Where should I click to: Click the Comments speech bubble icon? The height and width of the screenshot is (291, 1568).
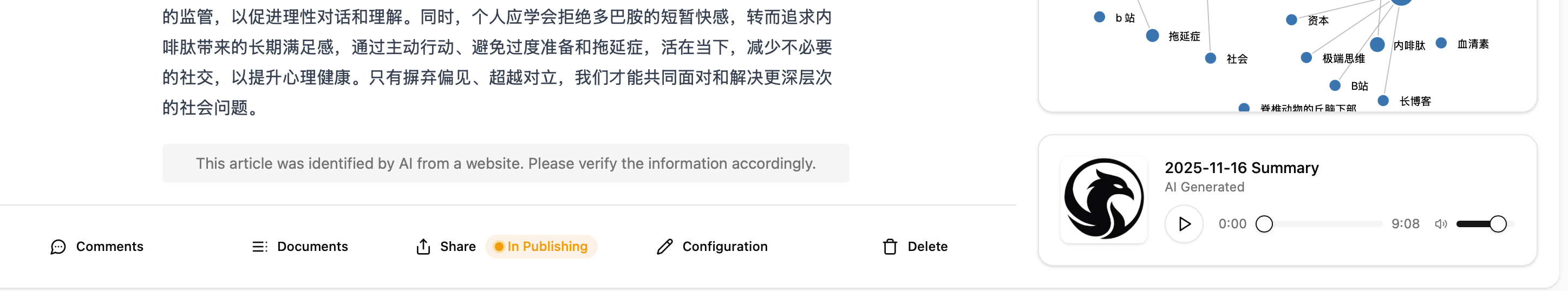tap(58, 247)
